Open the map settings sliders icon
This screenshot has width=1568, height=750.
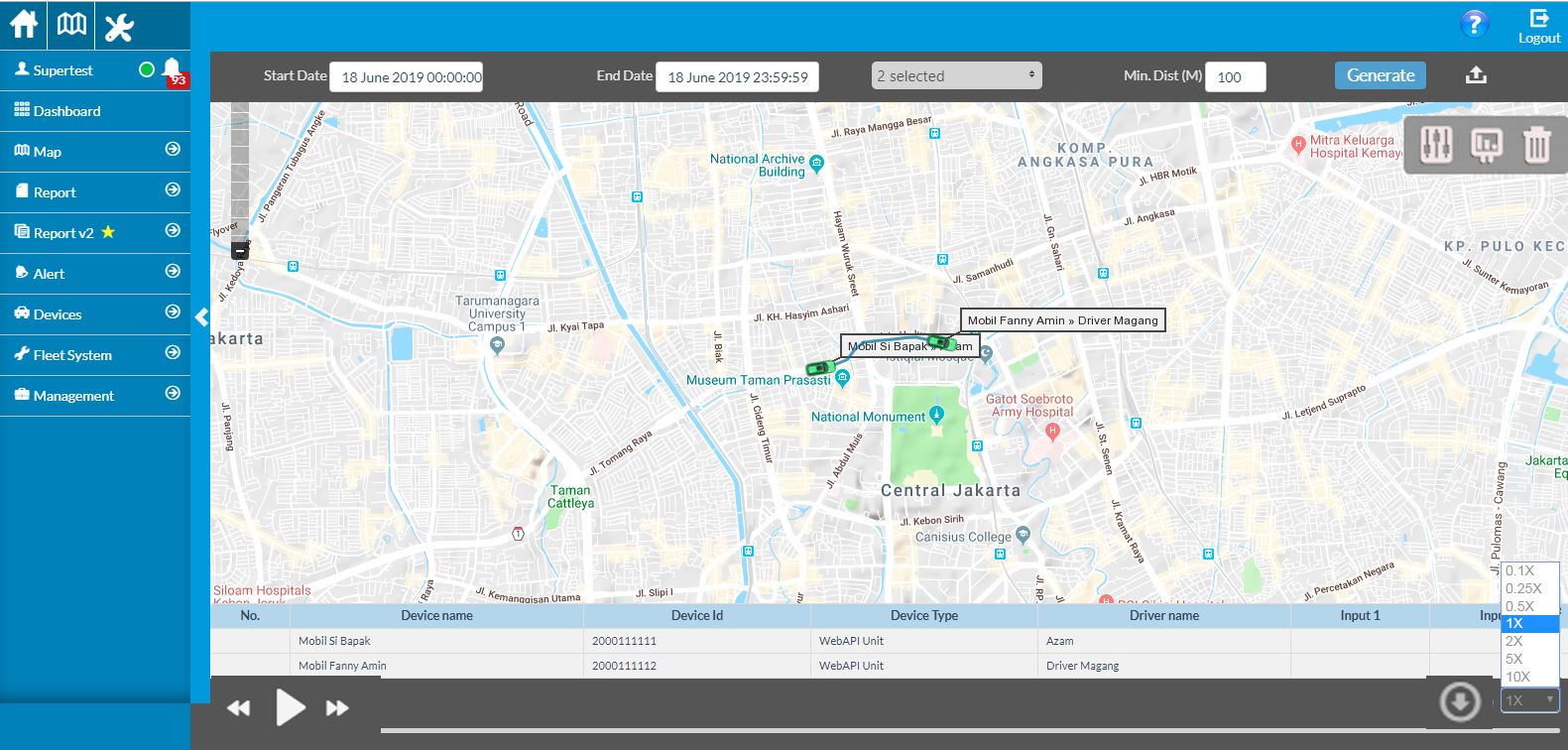click(x=1436, y=146)
